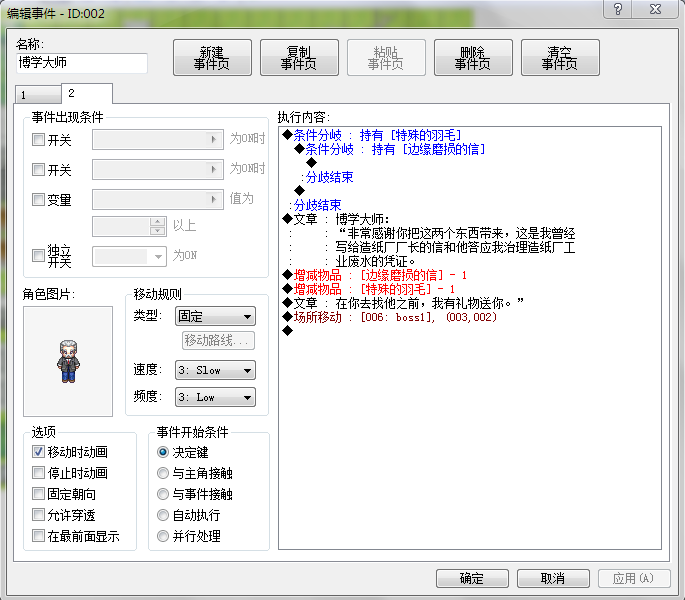Screen dimensions: 685x600
Task: Check the 允许穿透 option
Action: 38,515
